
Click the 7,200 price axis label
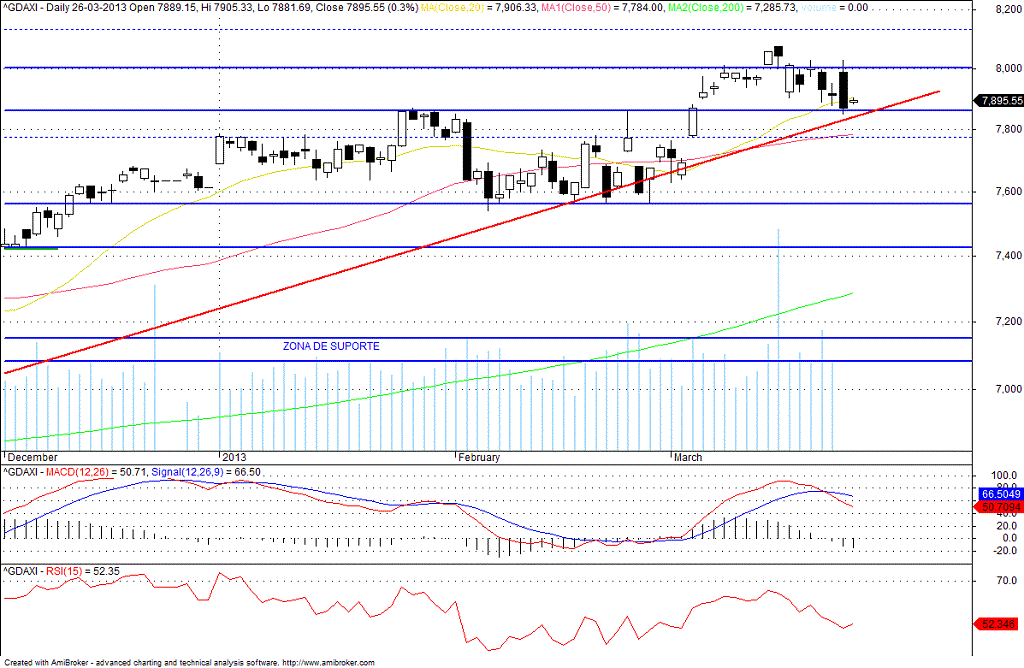click(x=1009, y=321)
